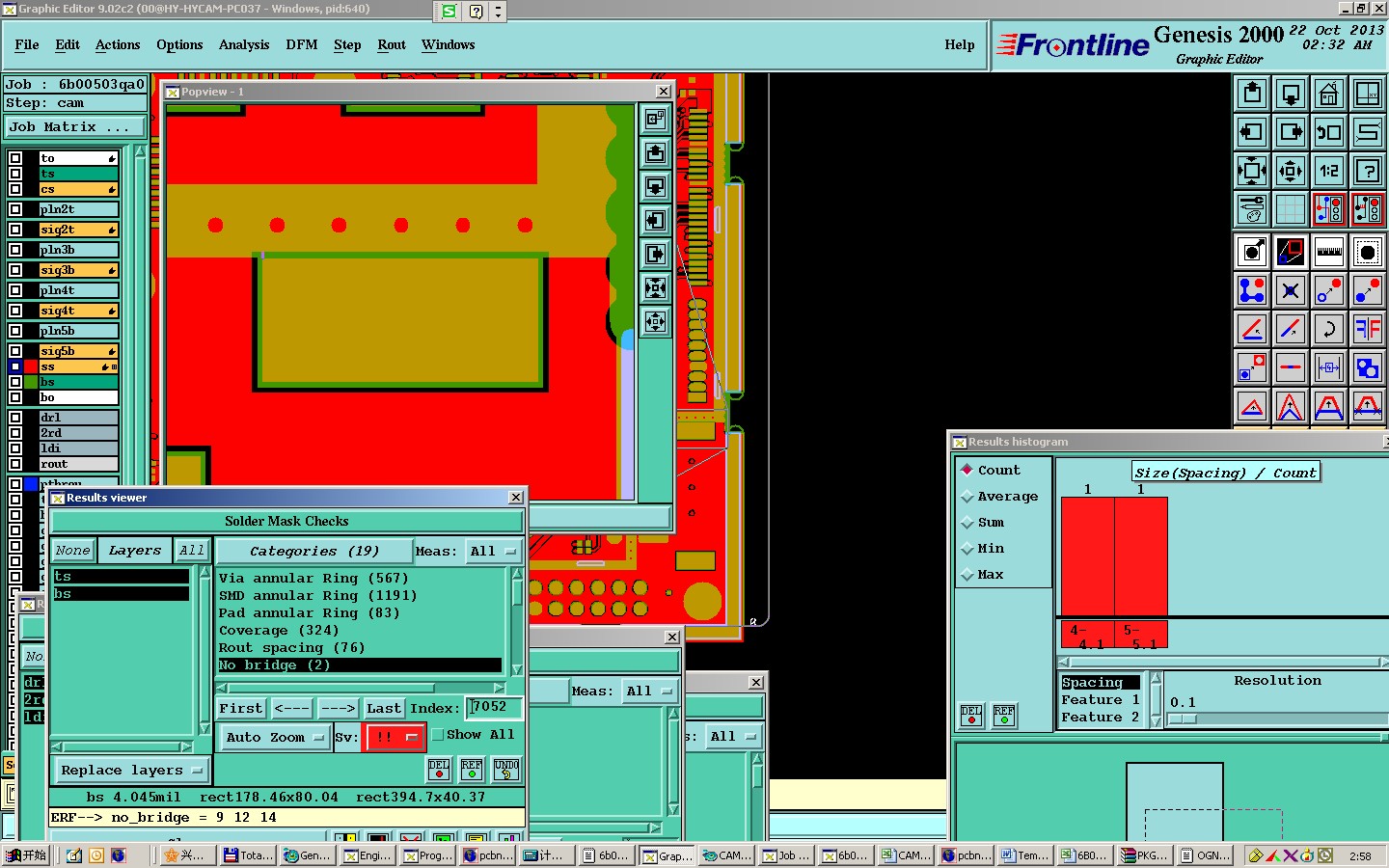
Task: Open the Rout menu
Action: point(392,44)
